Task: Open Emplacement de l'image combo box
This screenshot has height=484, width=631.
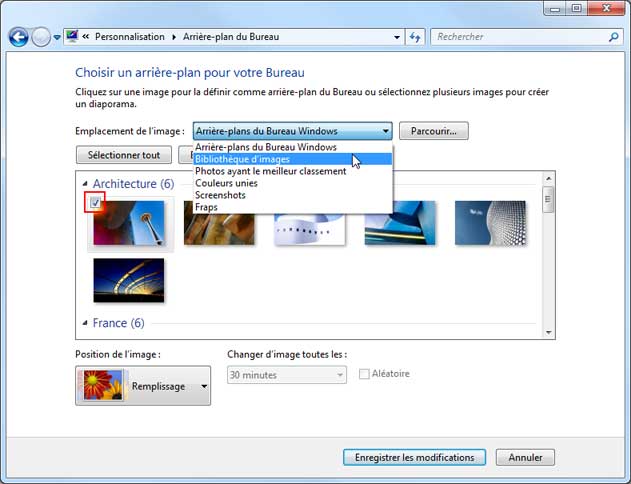Action: tap(293, 131)
